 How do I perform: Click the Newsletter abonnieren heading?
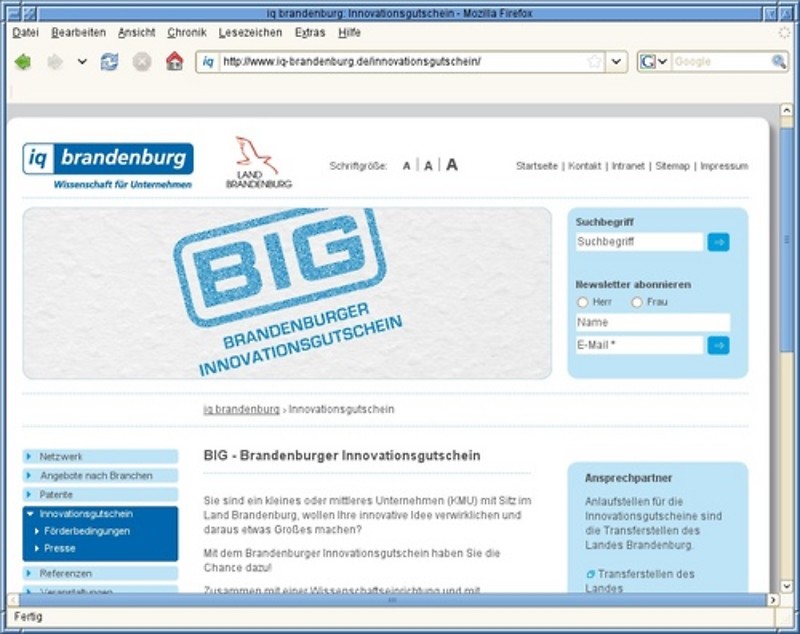tap(633, 285)
